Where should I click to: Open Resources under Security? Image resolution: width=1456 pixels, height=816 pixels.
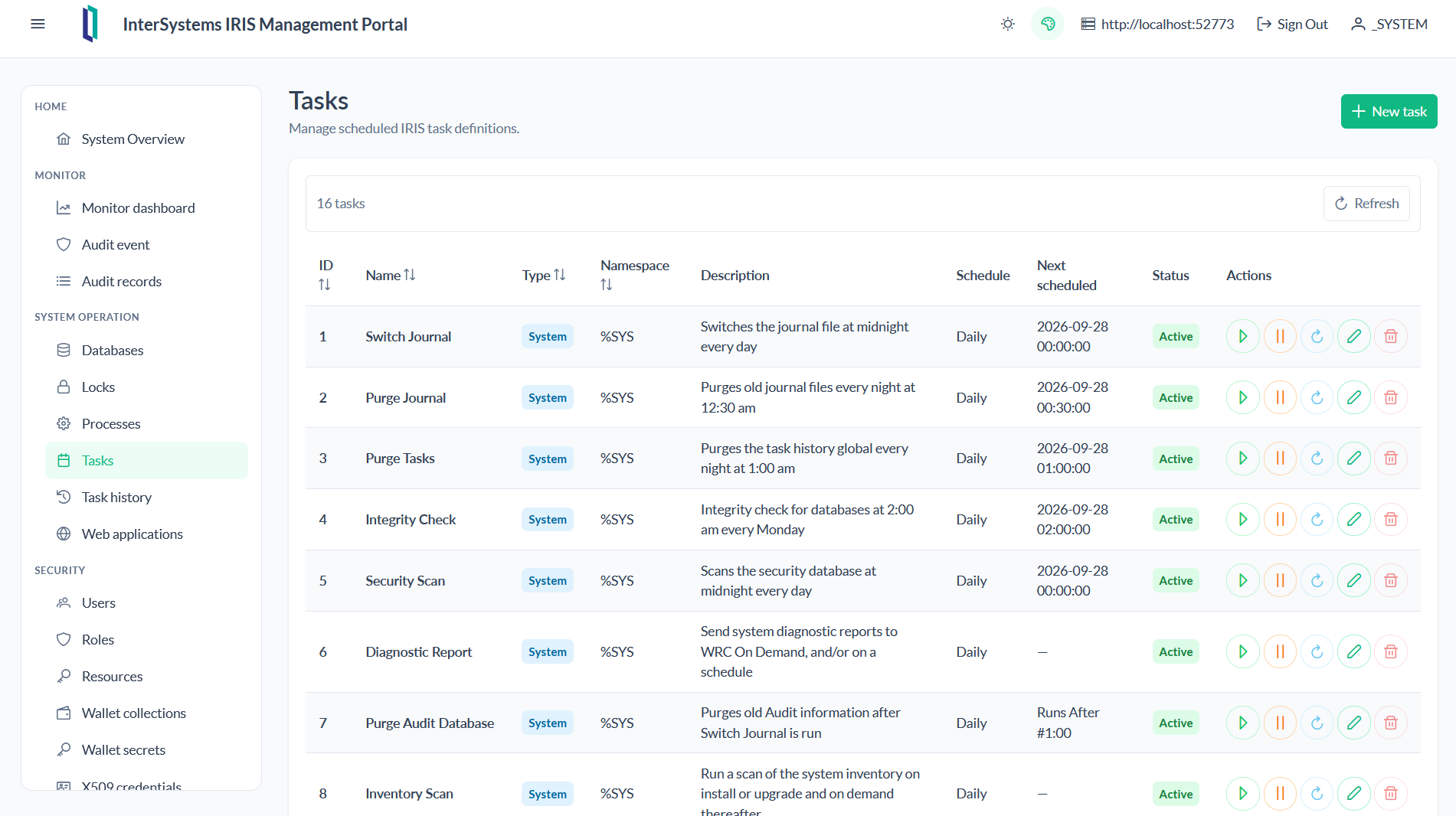click(146, 676)
